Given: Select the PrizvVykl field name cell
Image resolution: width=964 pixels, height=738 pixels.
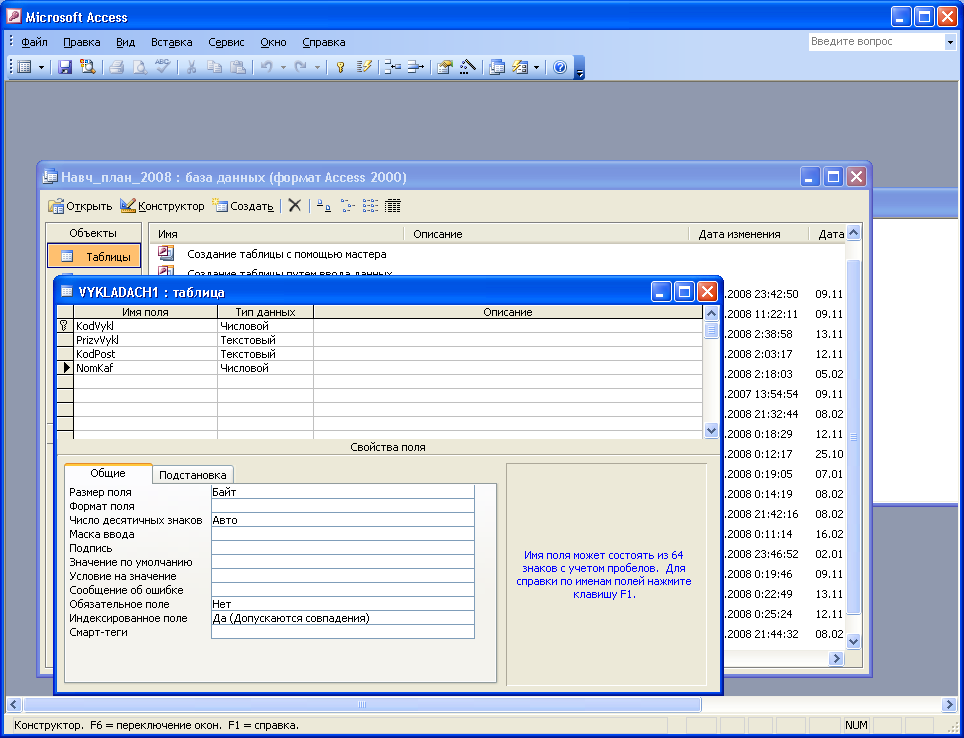Looking at the screenshot, I should [145, 340].
